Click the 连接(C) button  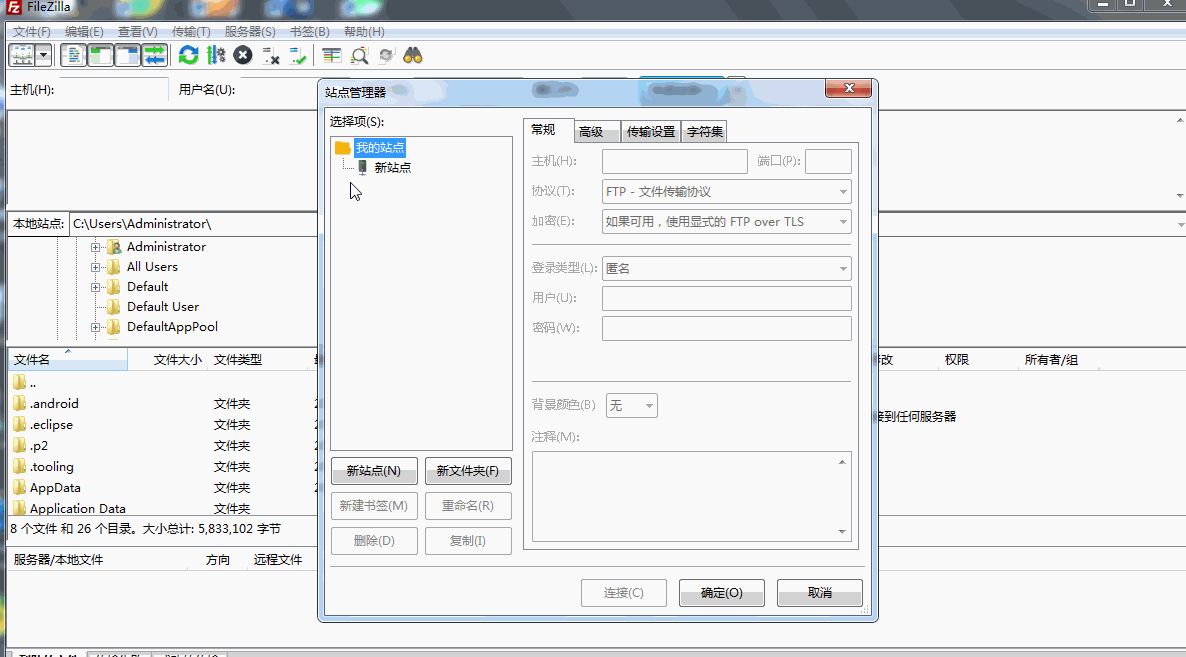(624, 593)
